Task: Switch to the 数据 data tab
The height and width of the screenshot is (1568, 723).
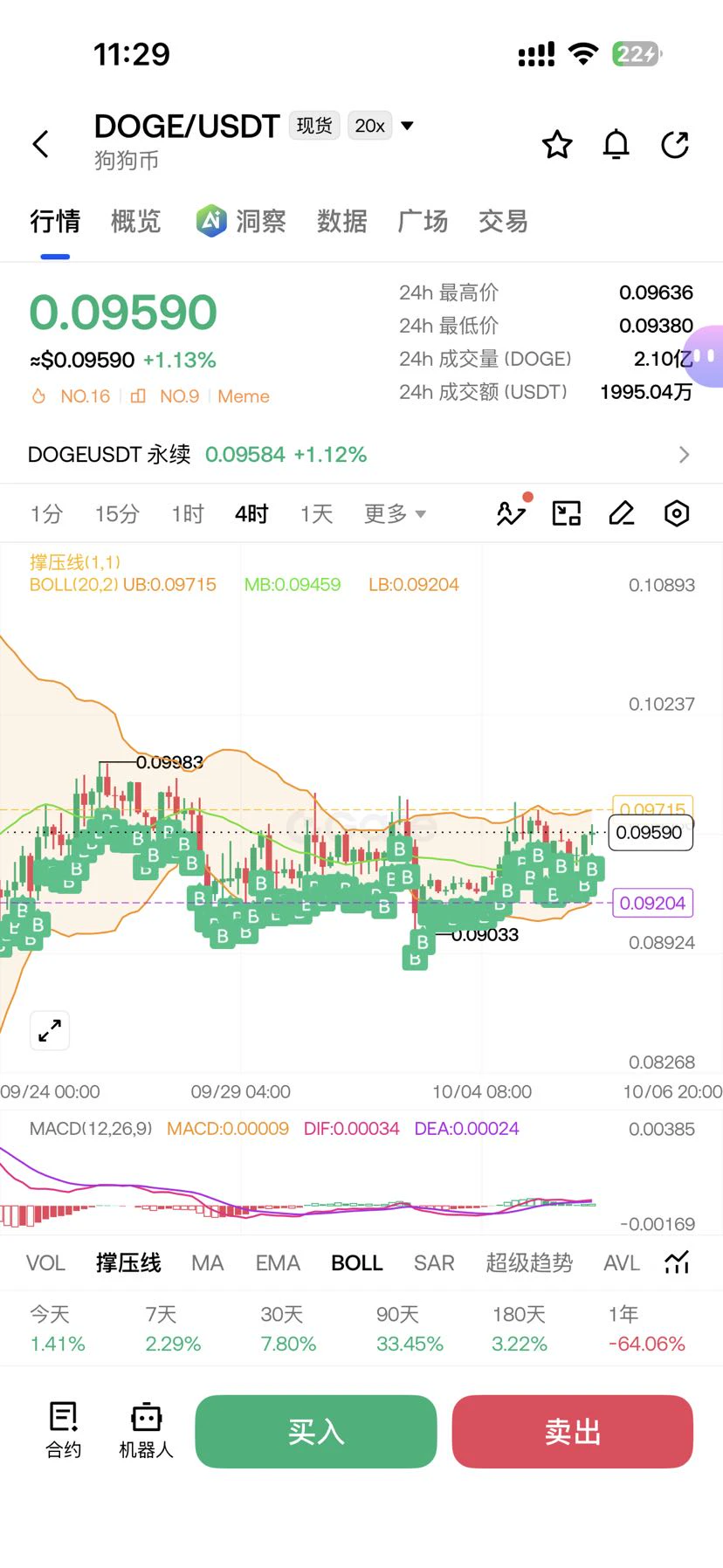Action: pos(342,222)
